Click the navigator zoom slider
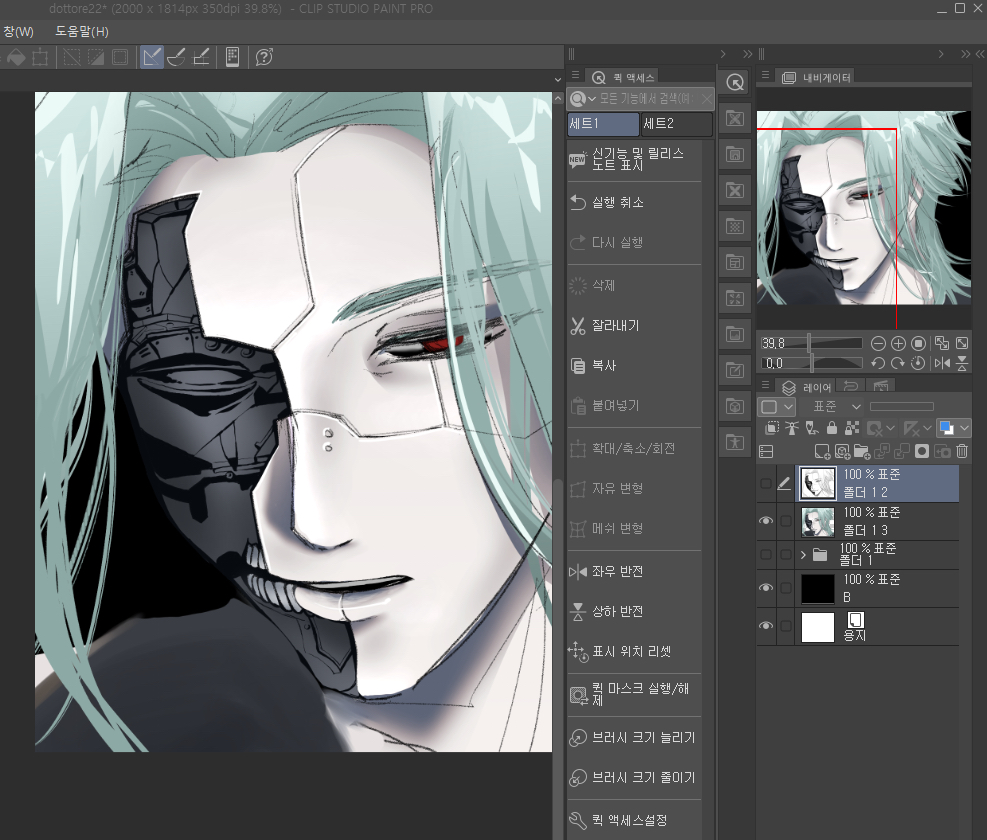The height and width of the screenshot is (840, 987). (x=835, y=343)
